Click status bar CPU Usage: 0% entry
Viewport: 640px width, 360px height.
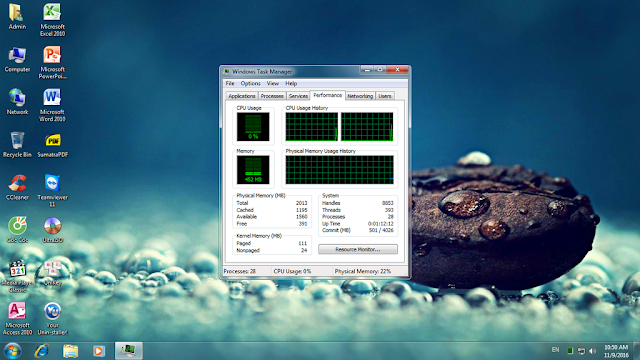tap(302, 271)
